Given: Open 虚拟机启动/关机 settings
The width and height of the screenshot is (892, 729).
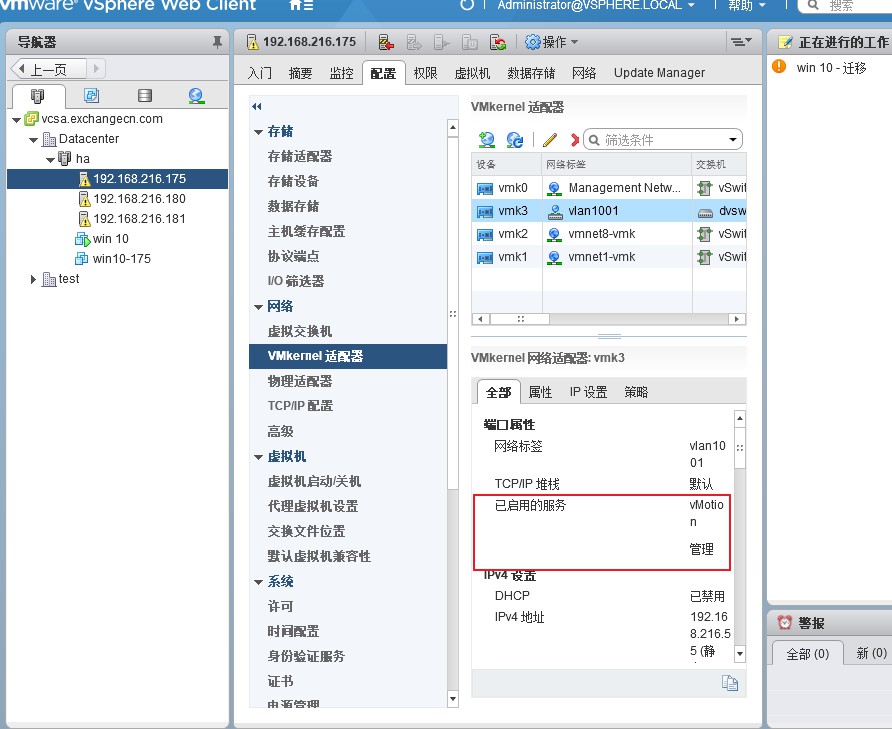Looking at the screenshot, I should tap(314, 481).
